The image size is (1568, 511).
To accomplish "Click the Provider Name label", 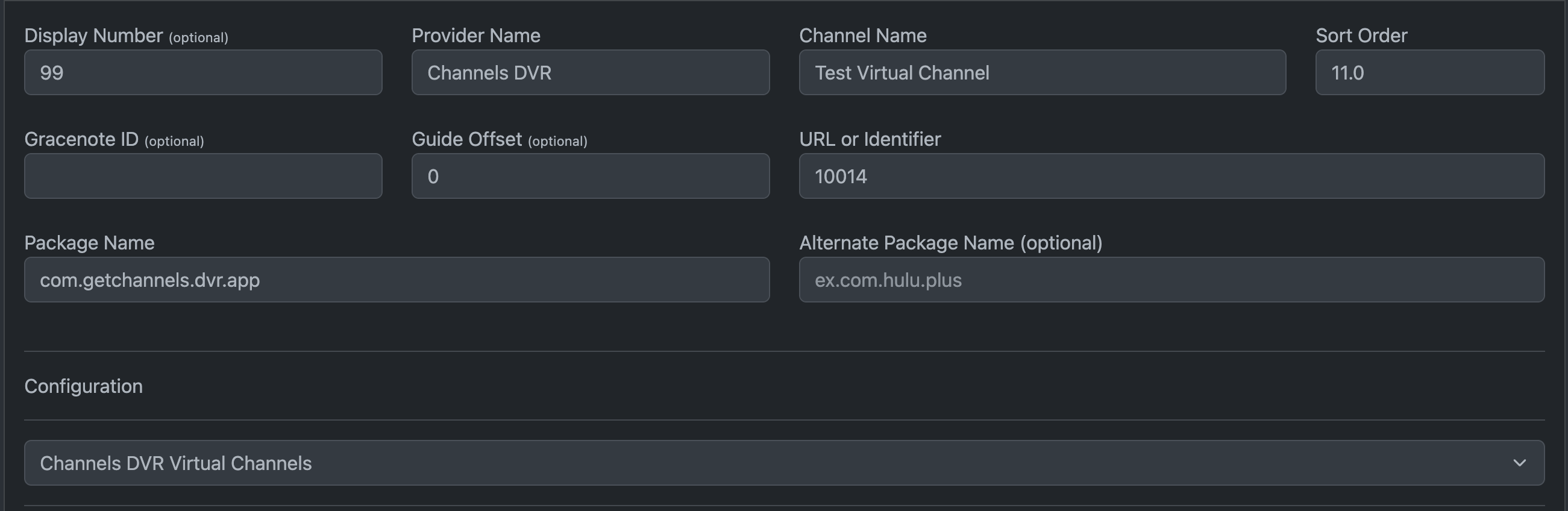I will coord(475,36).
